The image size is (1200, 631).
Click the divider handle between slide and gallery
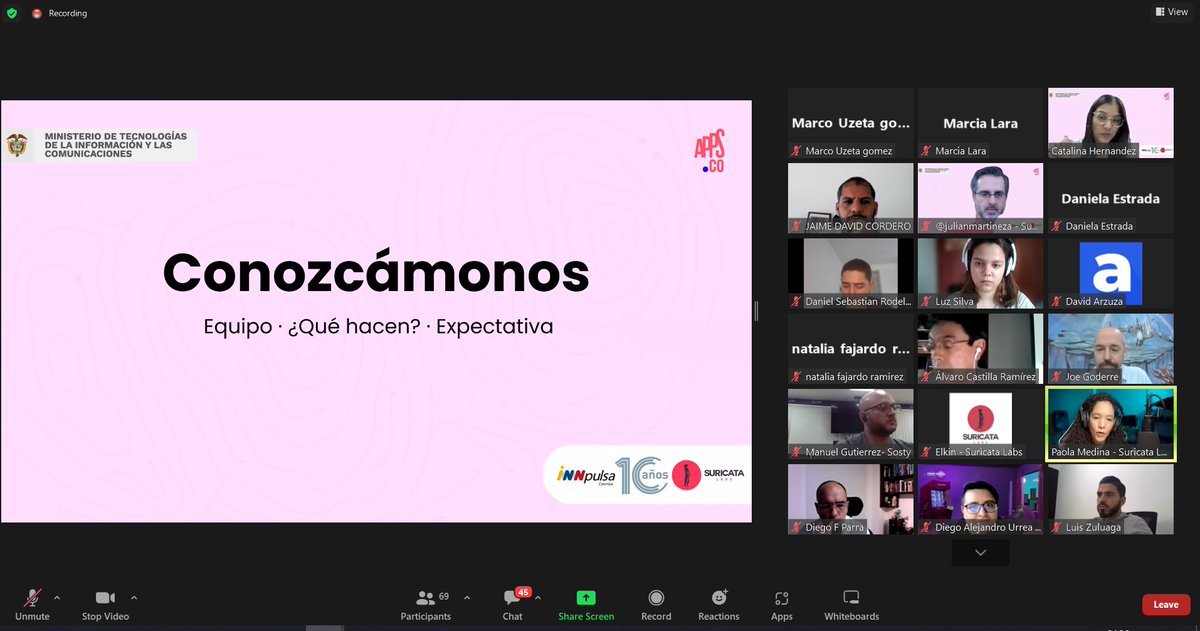[x=756, y=311]
